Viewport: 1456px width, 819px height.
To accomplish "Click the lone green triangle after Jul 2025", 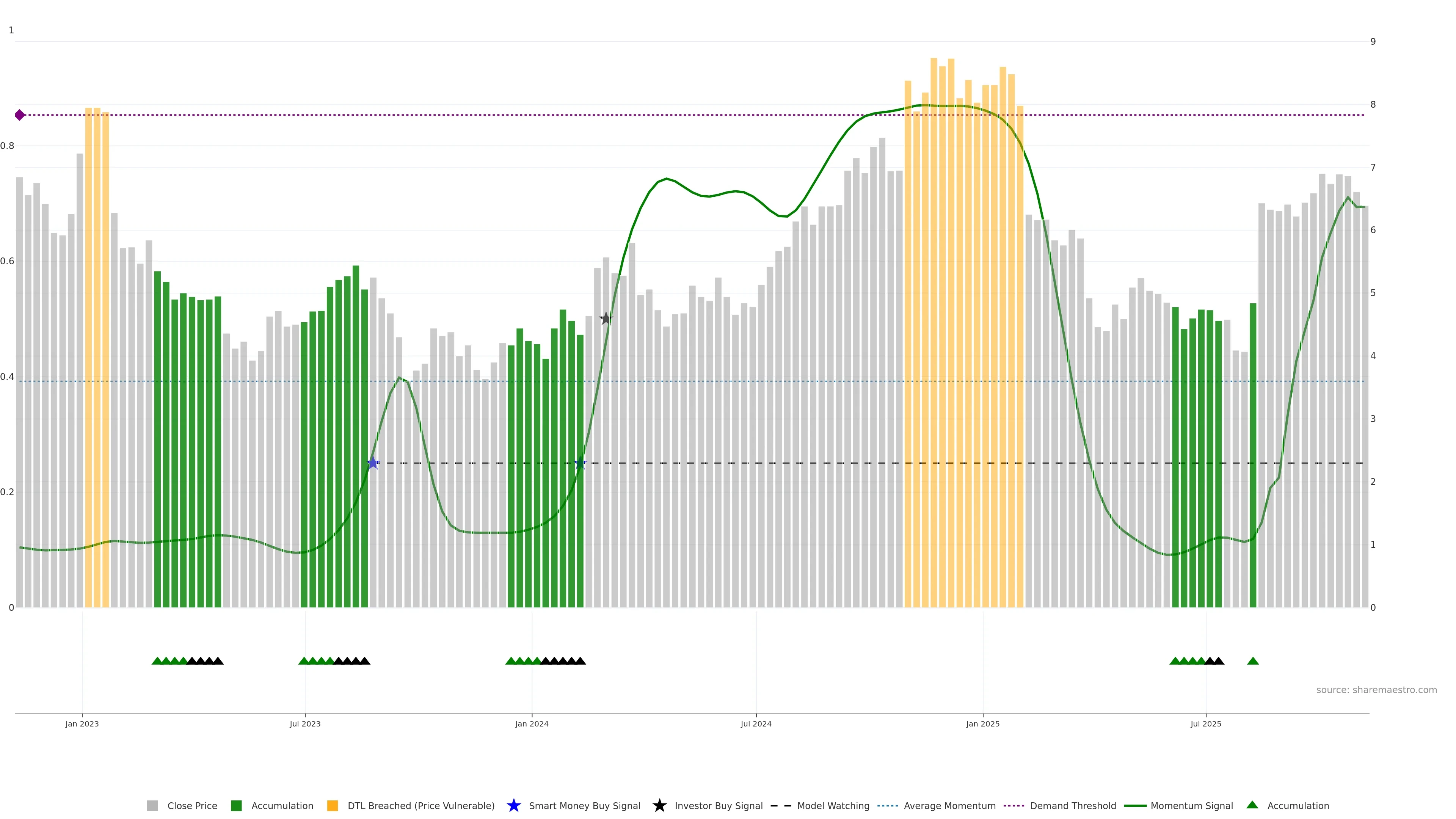I will pyautogui.click(x=1252, y=661).
